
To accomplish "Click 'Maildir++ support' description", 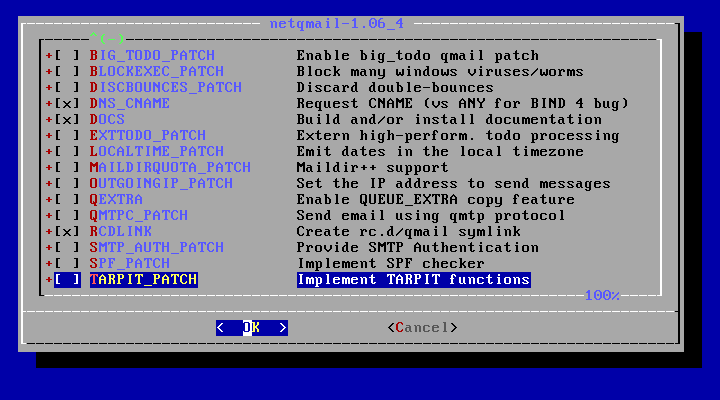I will tap(373, 168).
